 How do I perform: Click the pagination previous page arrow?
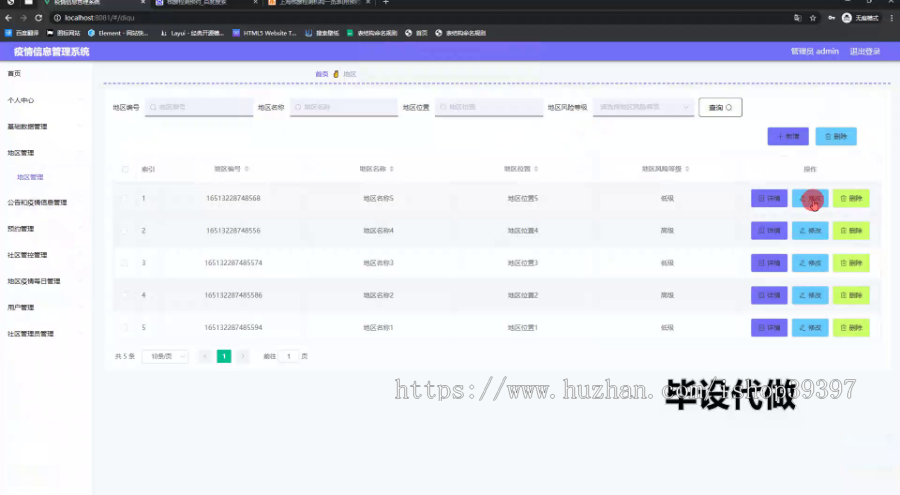(x=205, y=356)
